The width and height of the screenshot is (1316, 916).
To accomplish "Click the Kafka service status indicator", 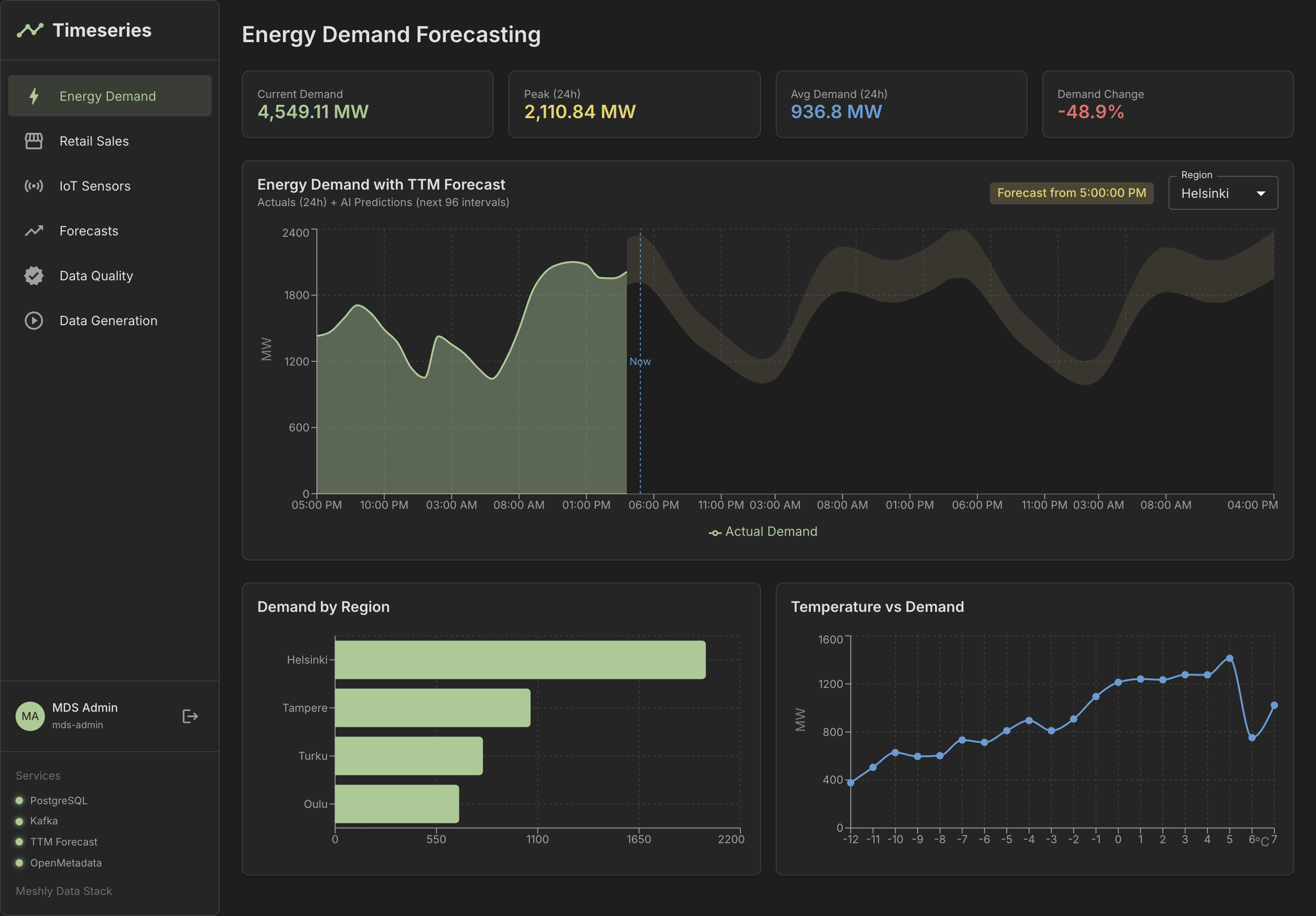I will click(21, 821).
